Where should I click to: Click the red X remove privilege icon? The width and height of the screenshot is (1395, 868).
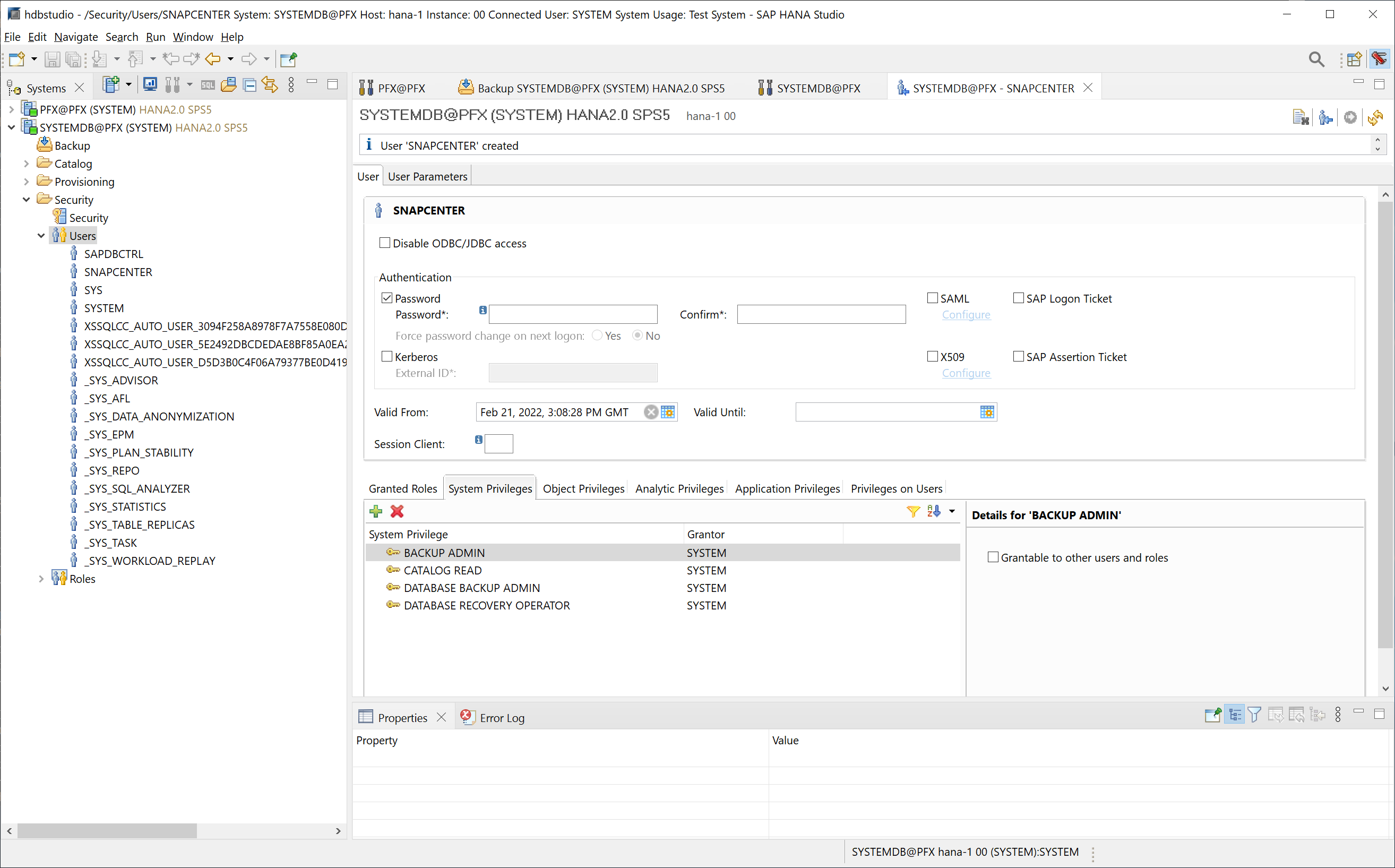click(x=397, y=511)
